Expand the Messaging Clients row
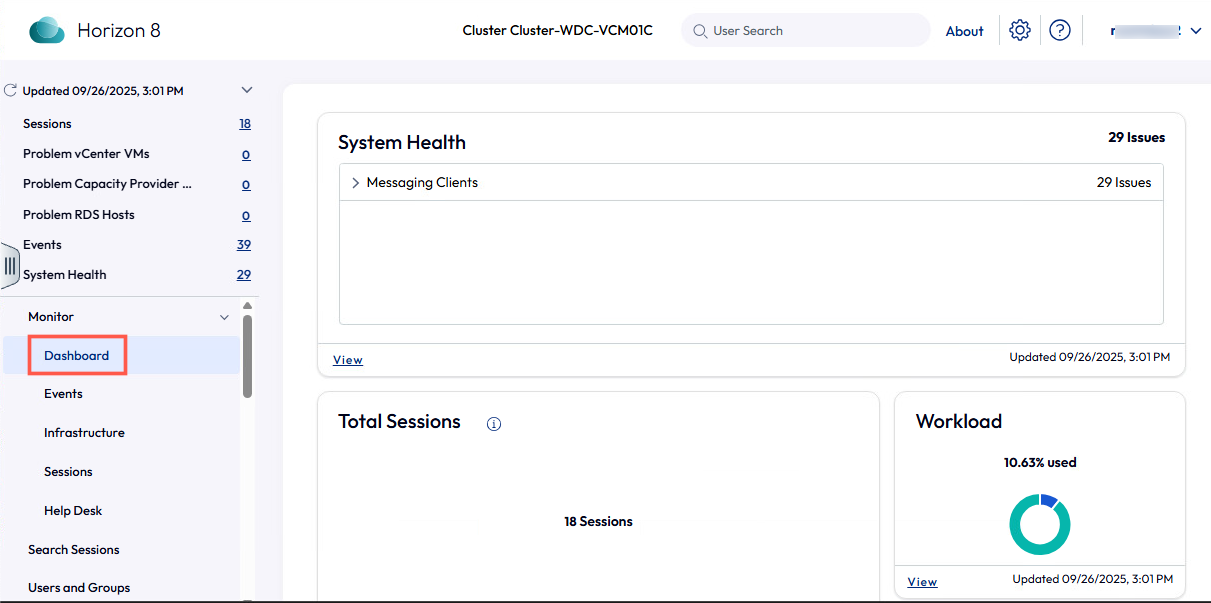This screenshot has width=1211, height=603. point(355,183)
